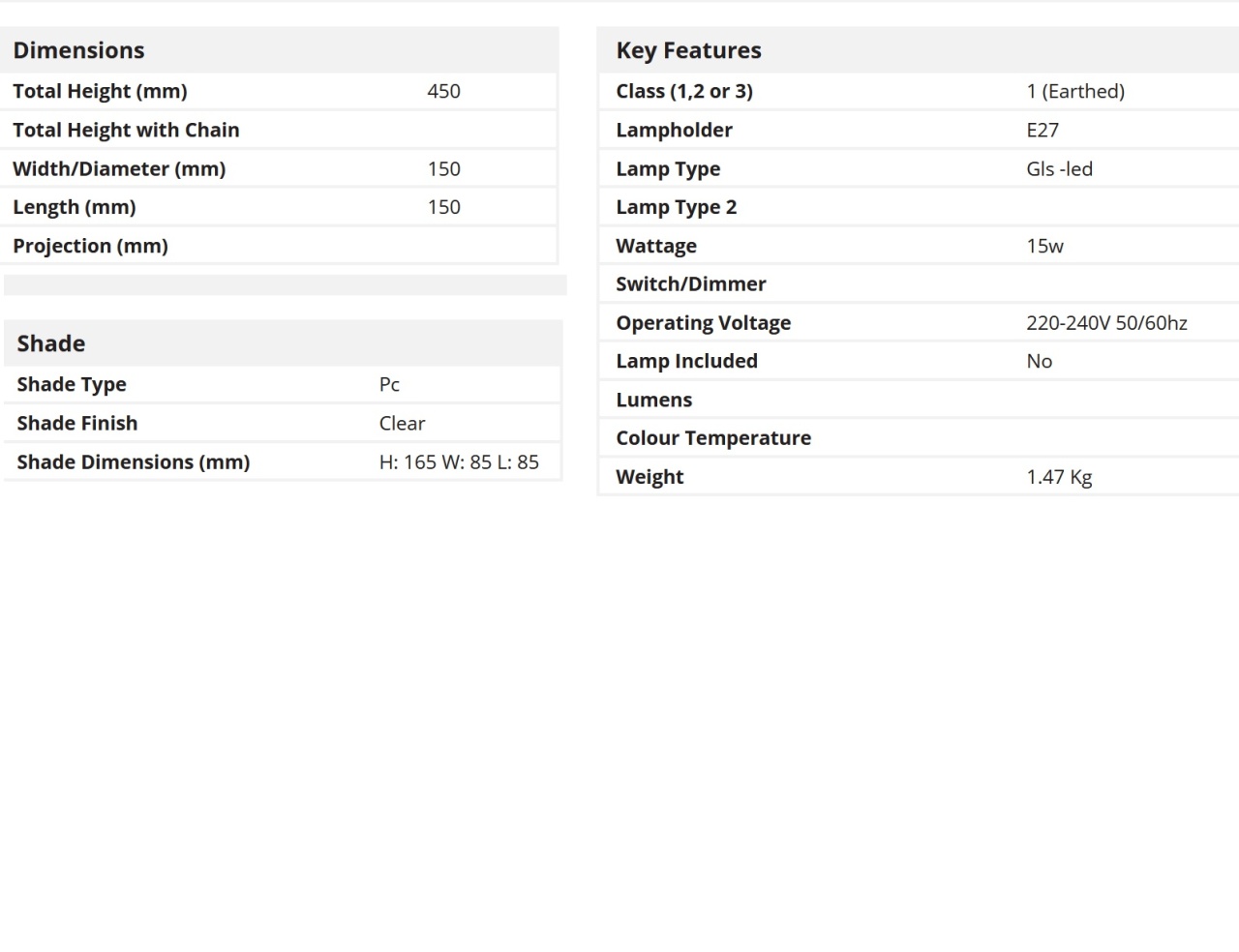Select the 220-240V operating voltage value

pyautogui.click(x=1106, y=322)
